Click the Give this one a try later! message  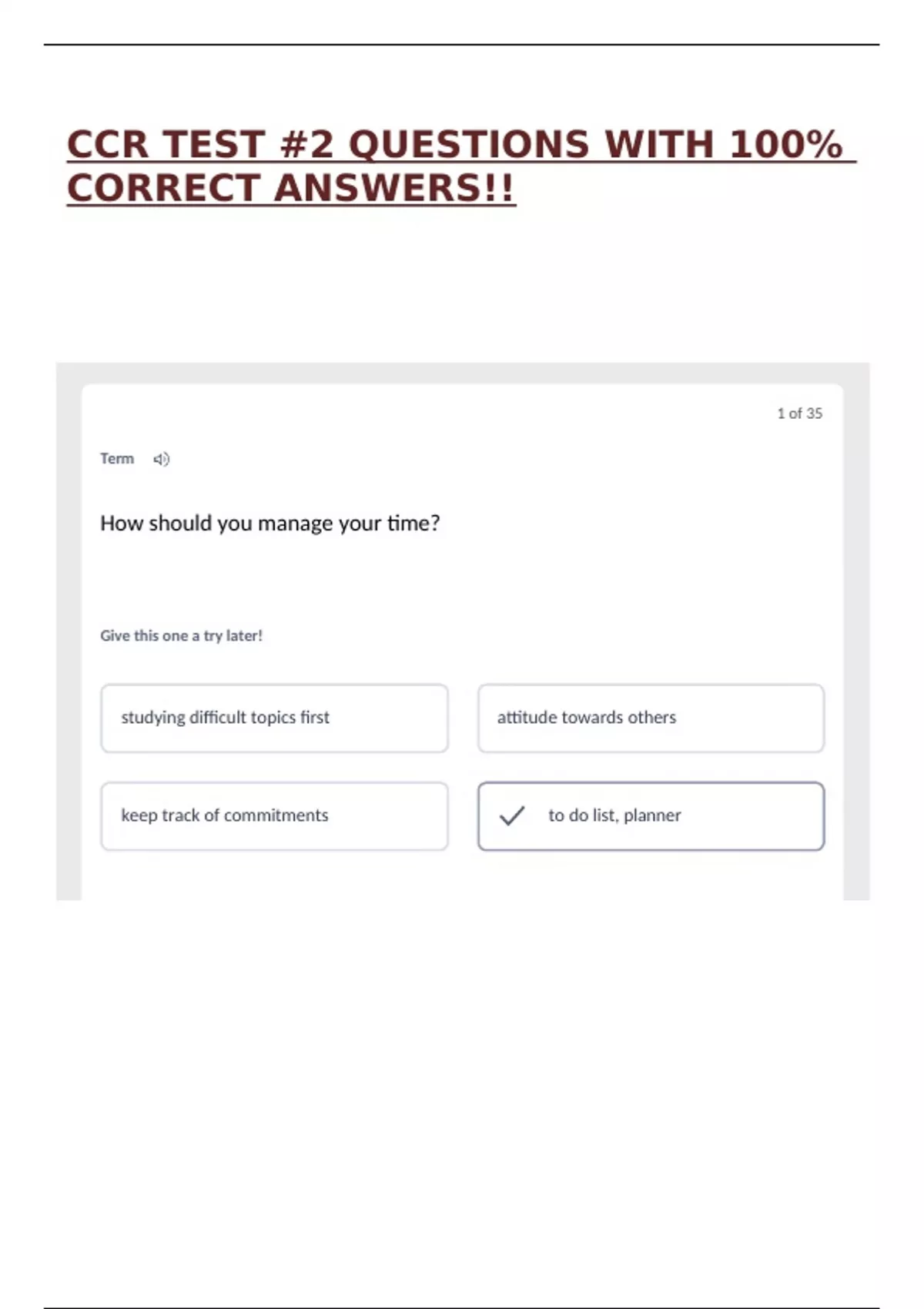[181, 636]
